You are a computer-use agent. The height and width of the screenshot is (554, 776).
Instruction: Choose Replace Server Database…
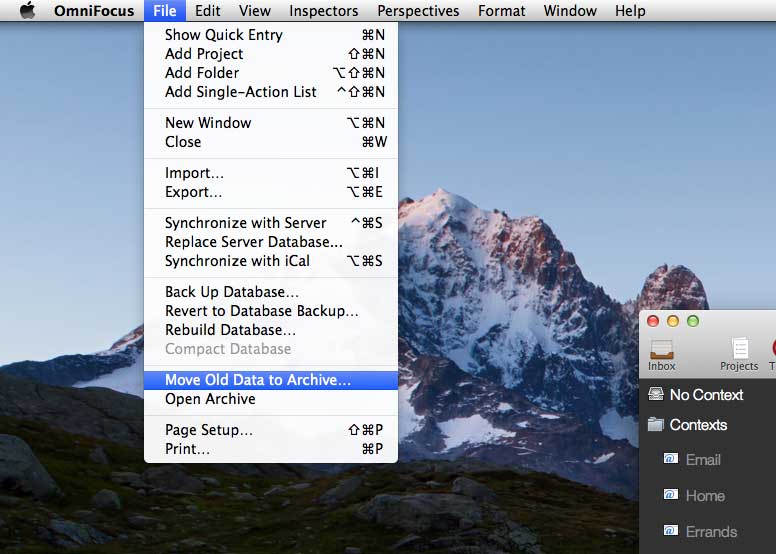coord(271,242)
